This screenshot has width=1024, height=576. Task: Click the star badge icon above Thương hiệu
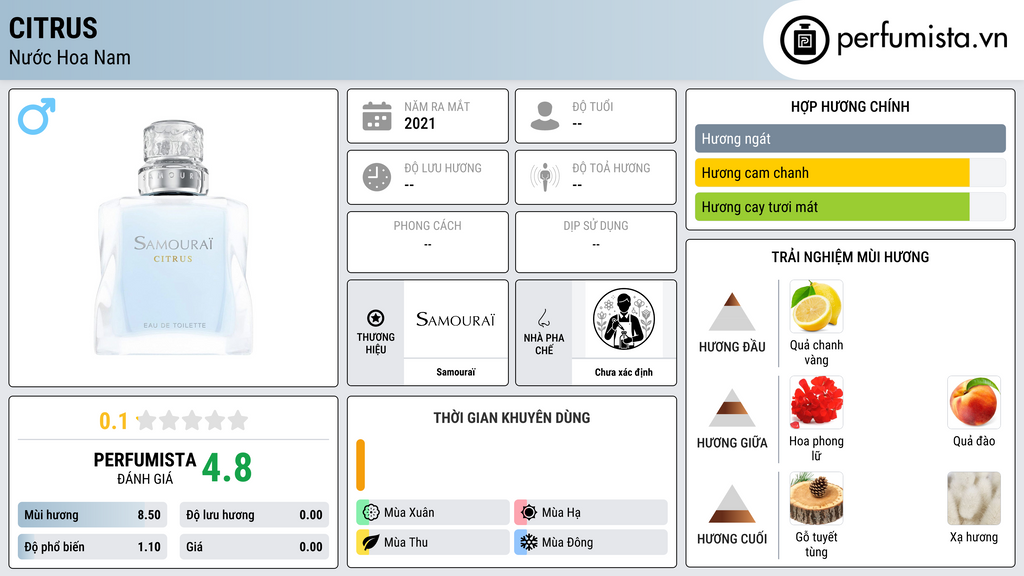click(376, 318)
